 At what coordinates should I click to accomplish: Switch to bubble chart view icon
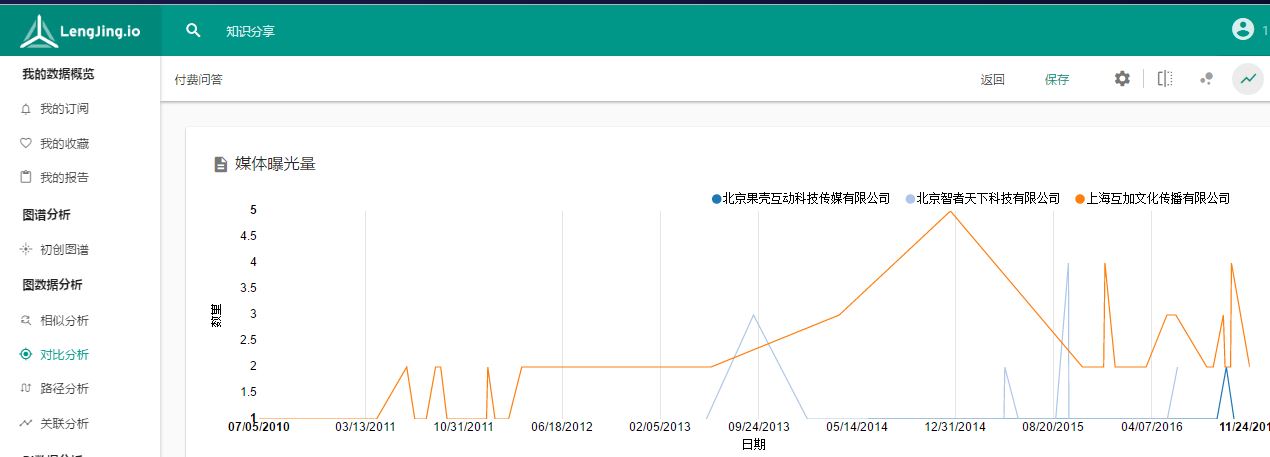pyautogui.click(x=1207, y=79)
